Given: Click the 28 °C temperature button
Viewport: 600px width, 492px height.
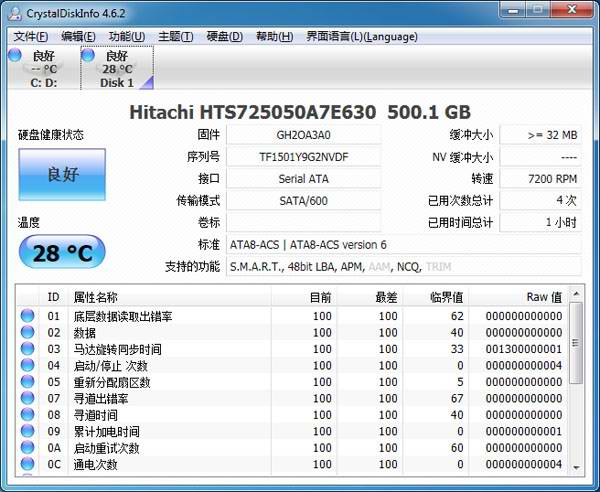Looking at the screenshot, I should 61,253.
